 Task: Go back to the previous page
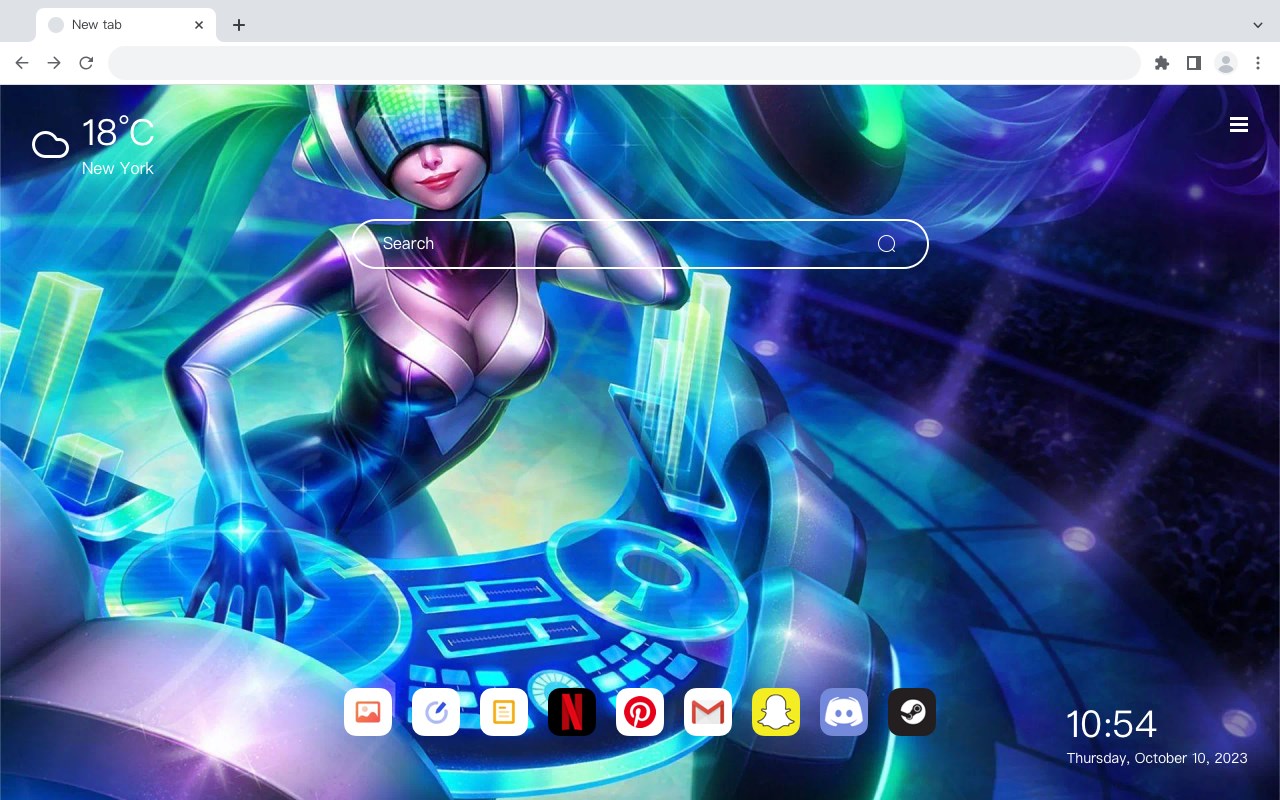[x=22, y=63]
